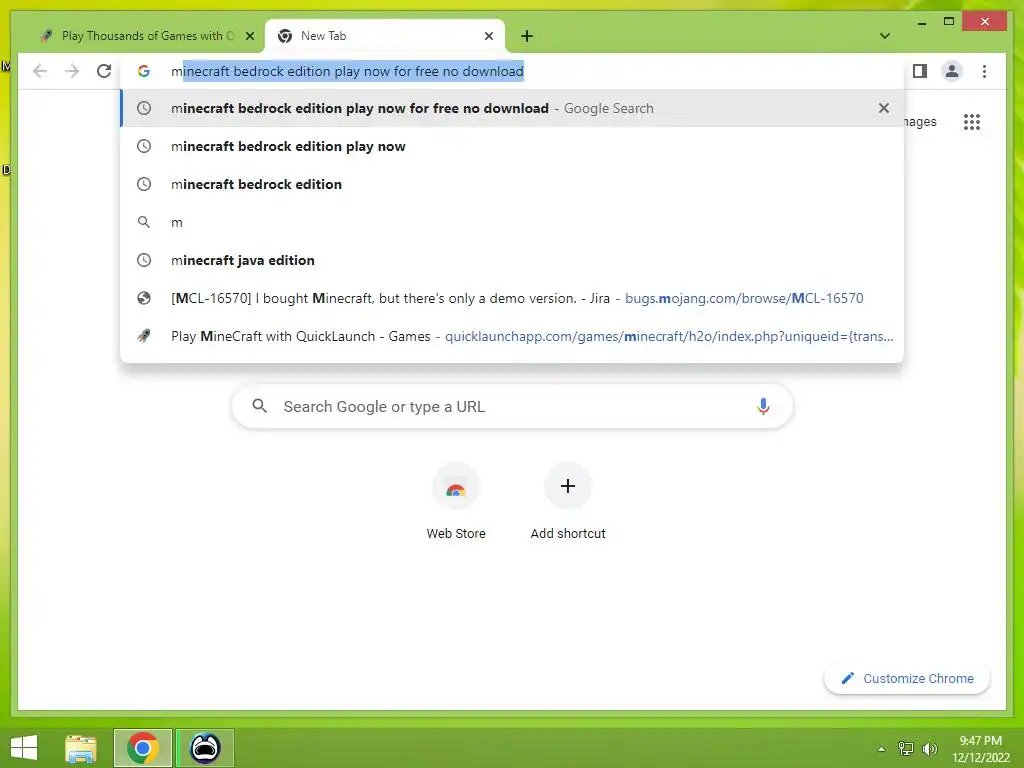
Task: Open the taskbar clock showing 9:47 PM
Action: pyautogui.click(x=980, y=748)
